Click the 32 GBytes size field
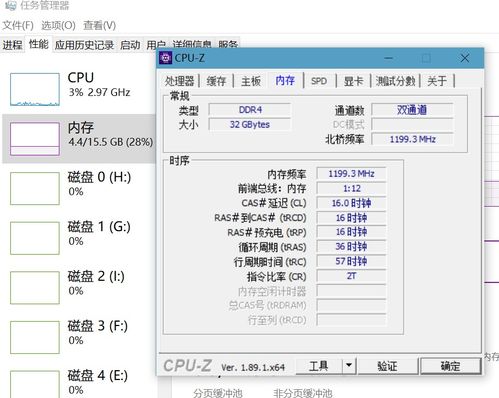 (250, 124)
